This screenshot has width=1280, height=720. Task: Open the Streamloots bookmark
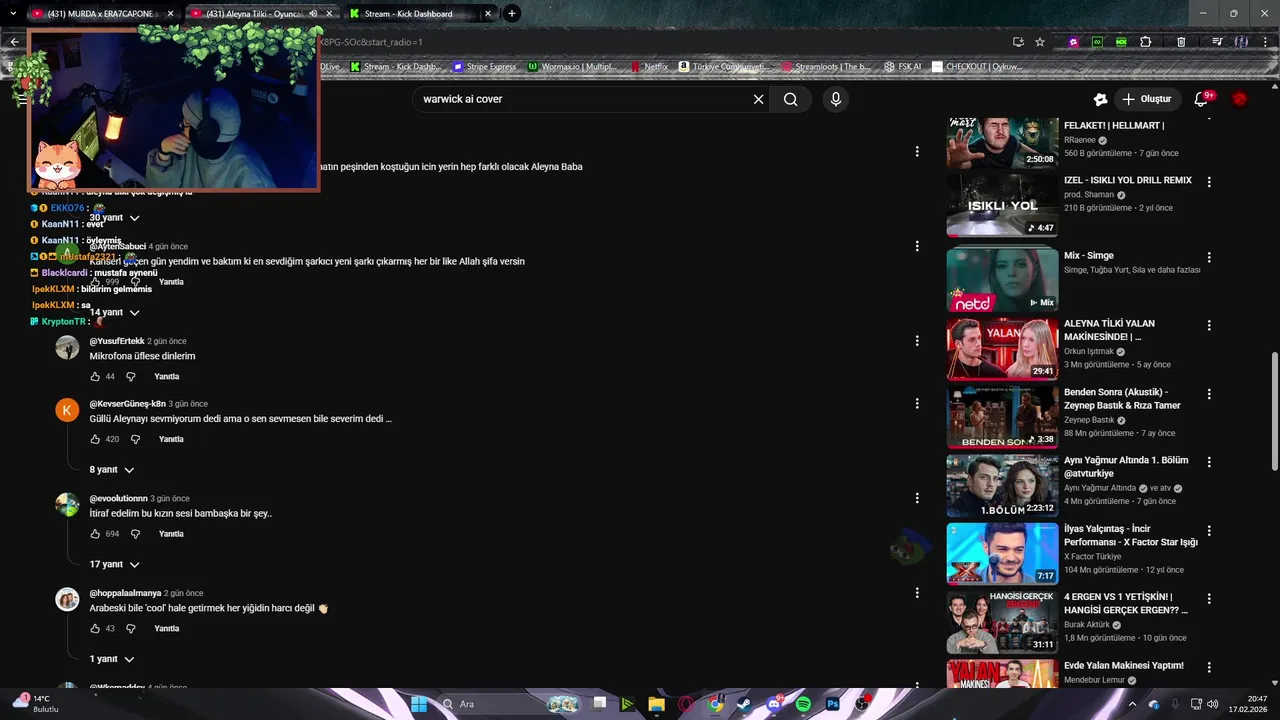point(826,67)
